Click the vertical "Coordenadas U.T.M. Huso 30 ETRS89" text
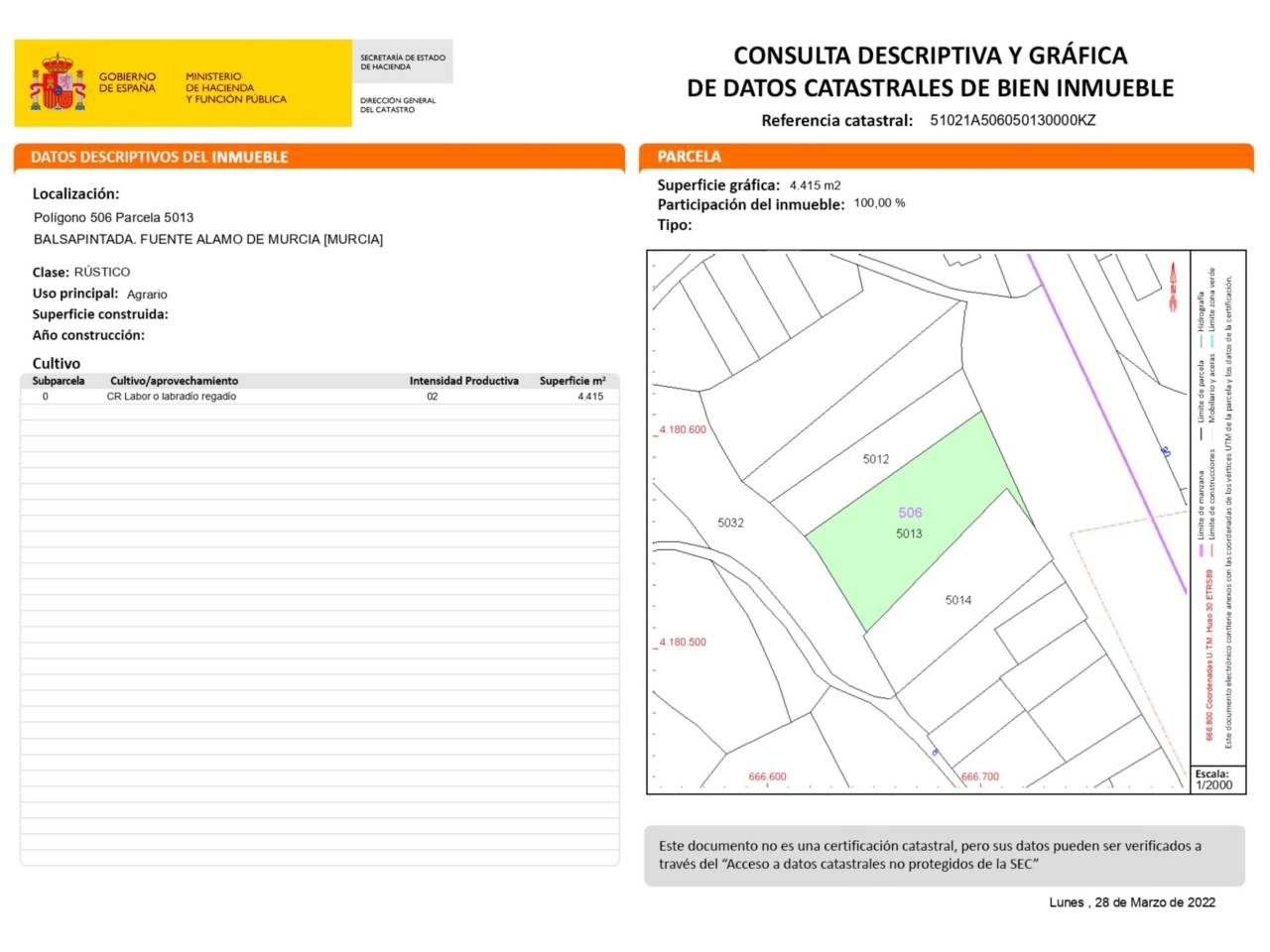This screenshot has width=1270, height=952. (1209, 654)
